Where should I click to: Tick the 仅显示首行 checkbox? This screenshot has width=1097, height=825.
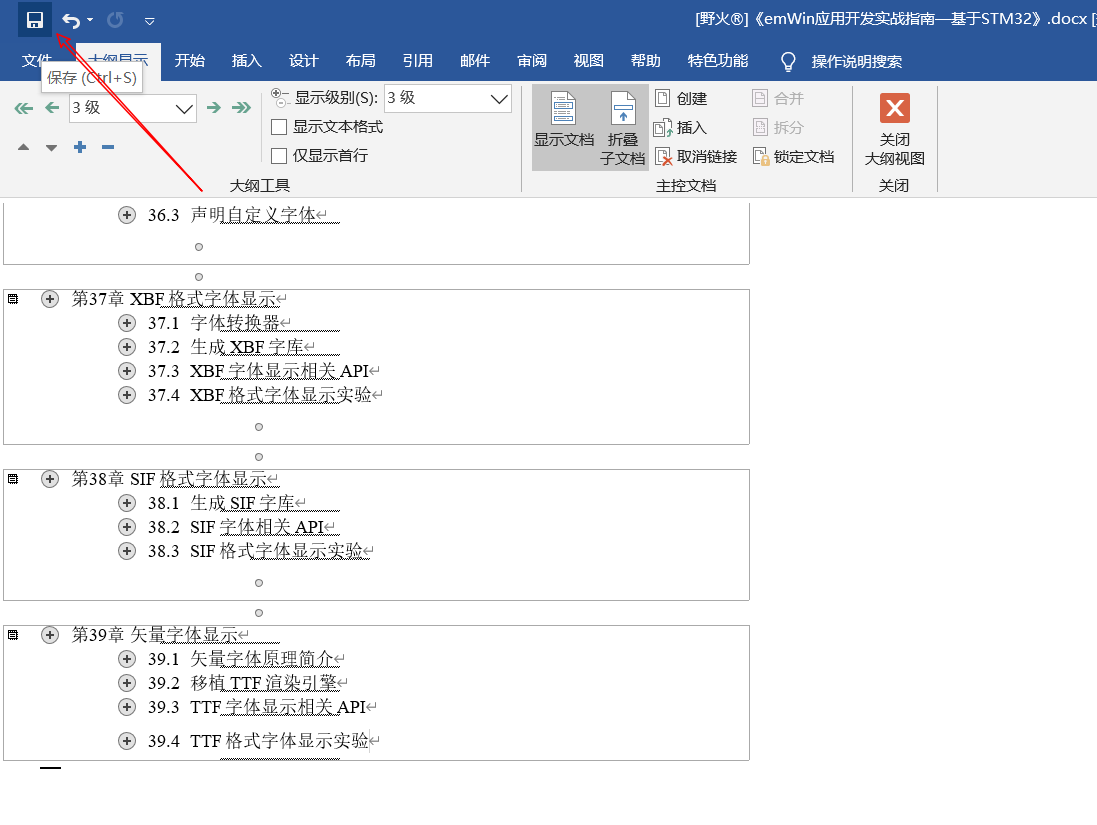(x=280, y=155)
